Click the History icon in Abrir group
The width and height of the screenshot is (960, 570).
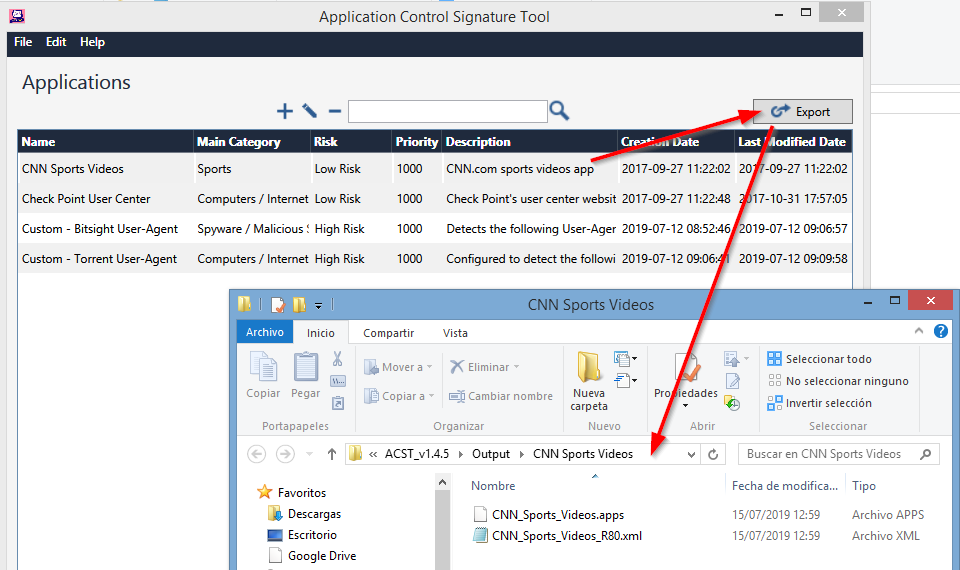[x=732, y=403]
